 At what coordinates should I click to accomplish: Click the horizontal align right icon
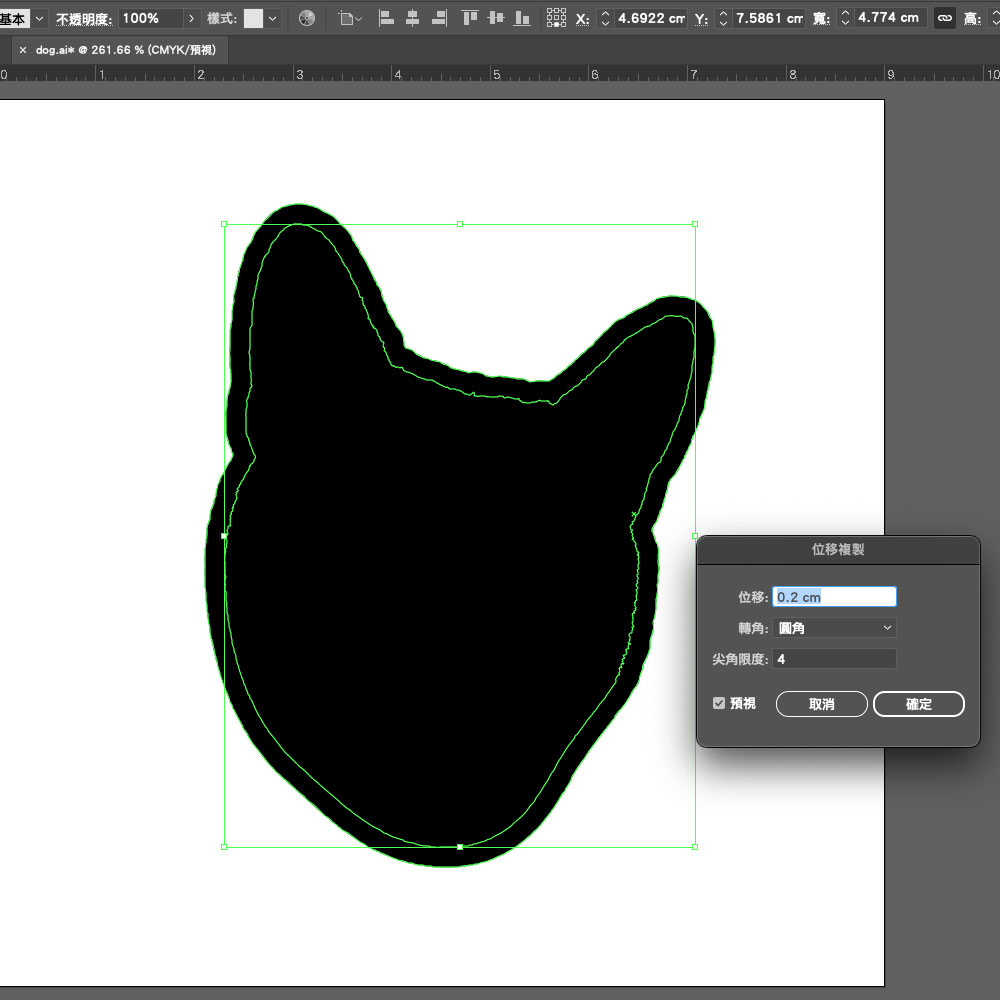point(437,18)
